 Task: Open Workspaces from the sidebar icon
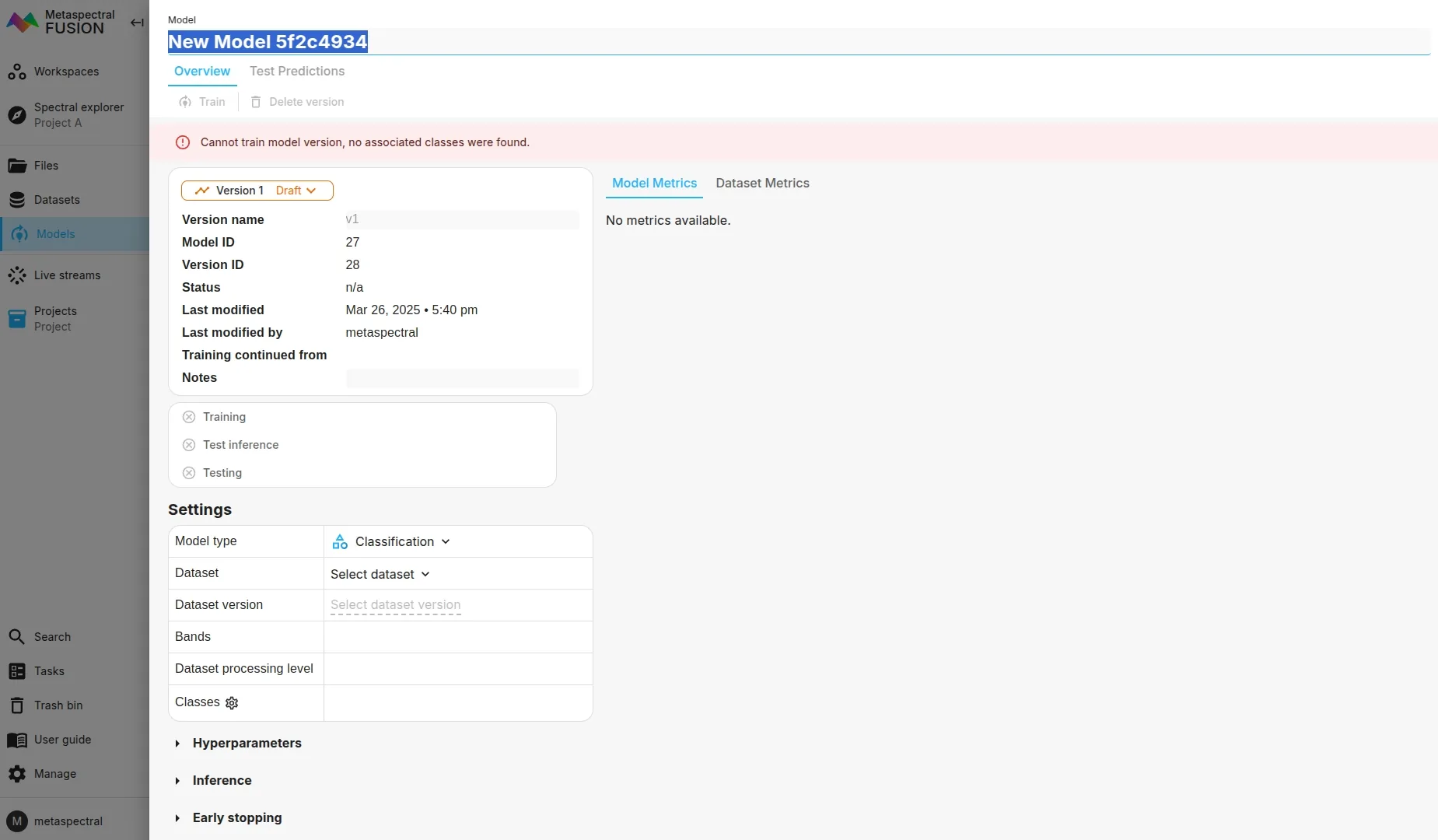coord(17,72)
